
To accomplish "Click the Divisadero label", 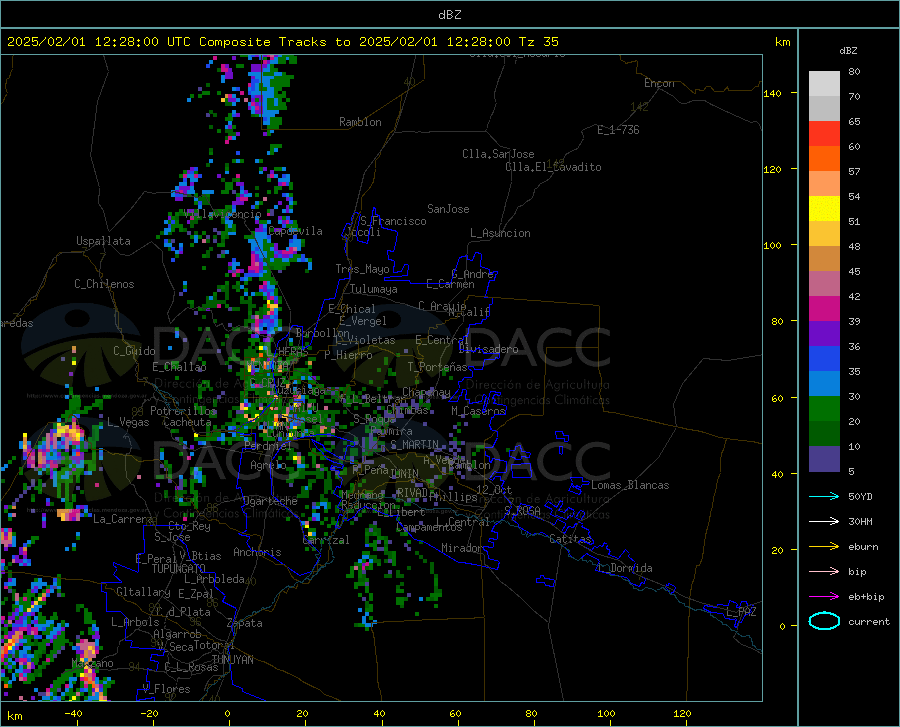I will pyautogui.click(x=488, y=349).
